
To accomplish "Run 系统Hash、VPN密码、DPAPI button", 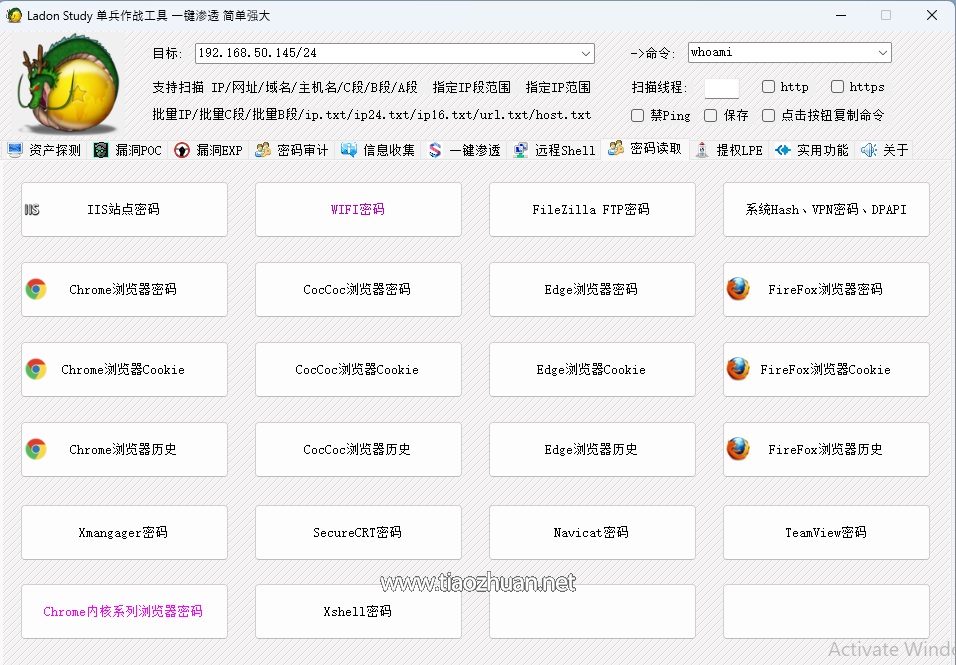I will 826,210.
